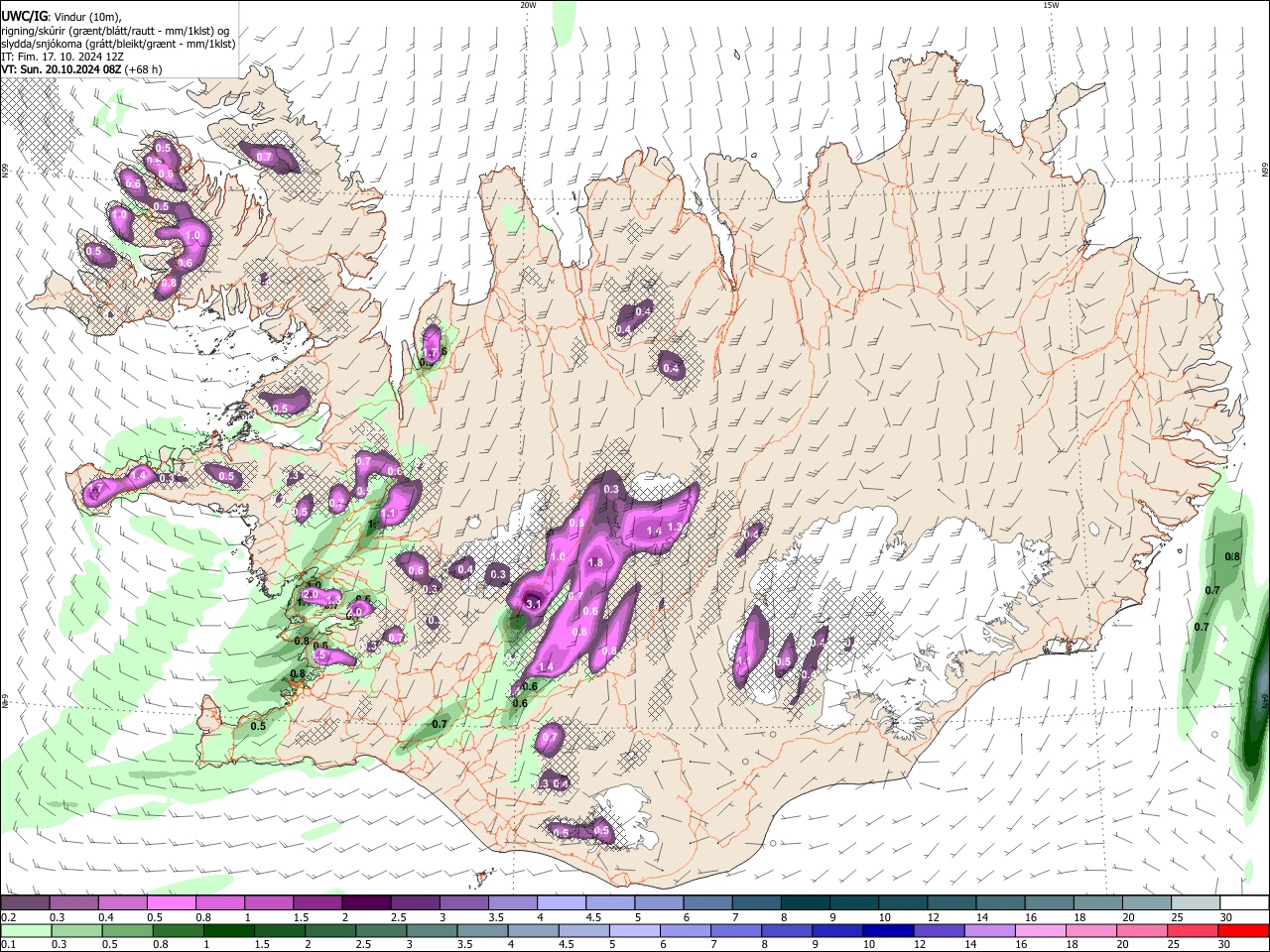The image size is (1270, 952).
Task: Click the '1.8' snowfall value on the map
Action: 595,562
